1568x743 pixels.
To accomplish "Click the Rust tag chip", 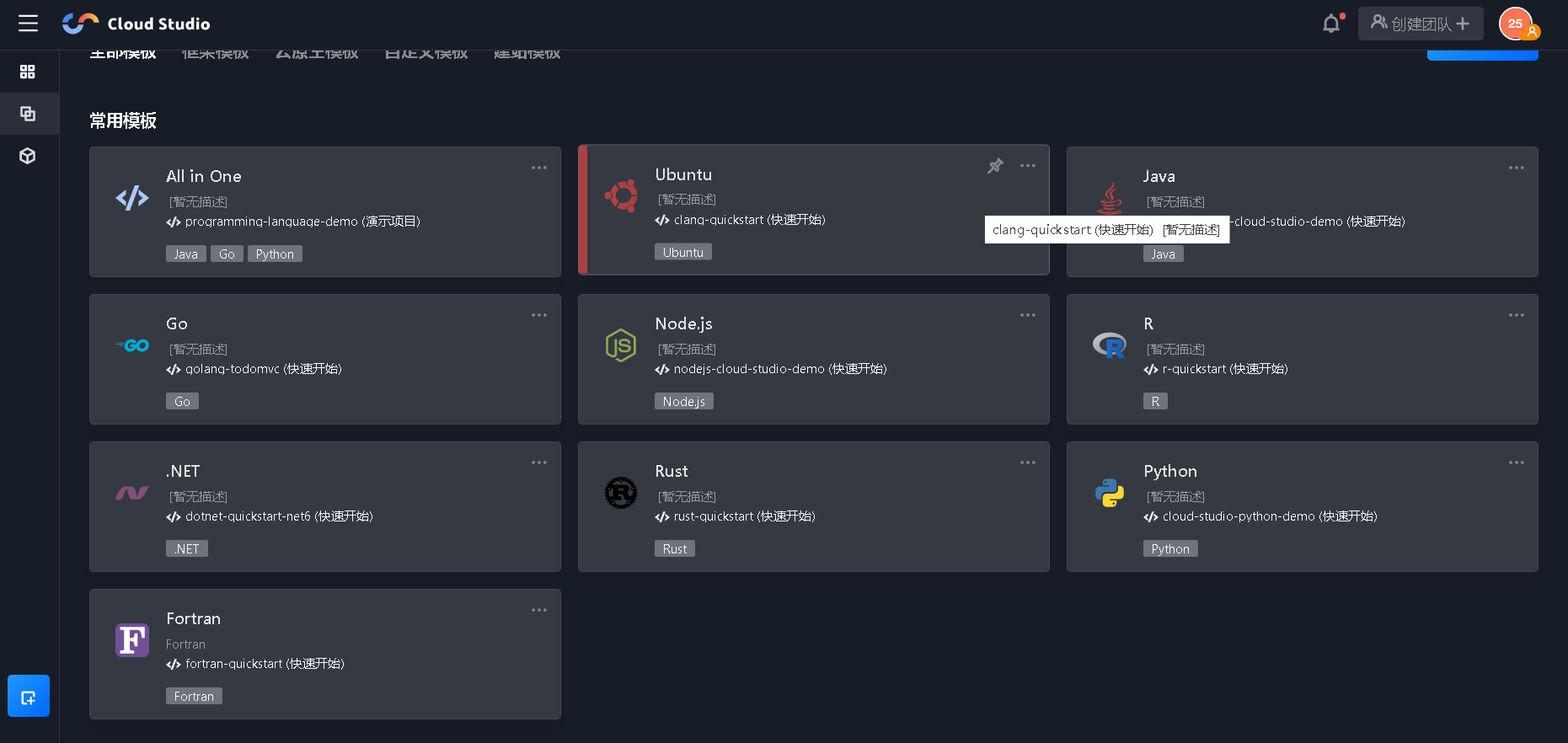I will [x=675, y=548].
